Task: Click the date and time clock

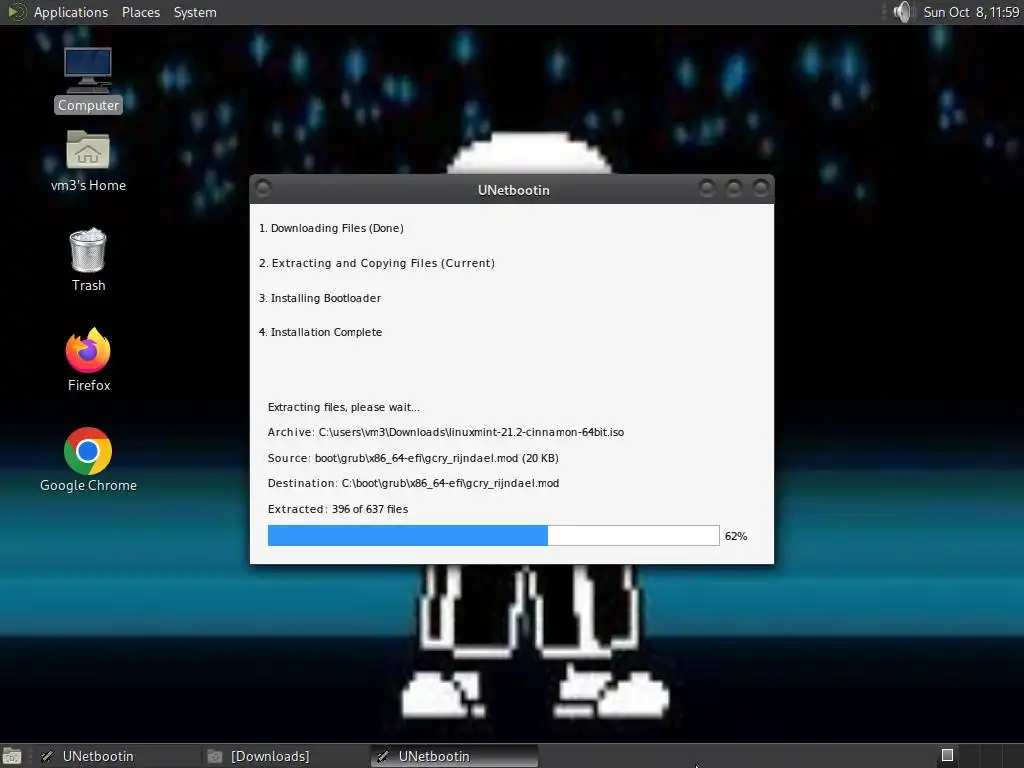Action: click(970, 12)
